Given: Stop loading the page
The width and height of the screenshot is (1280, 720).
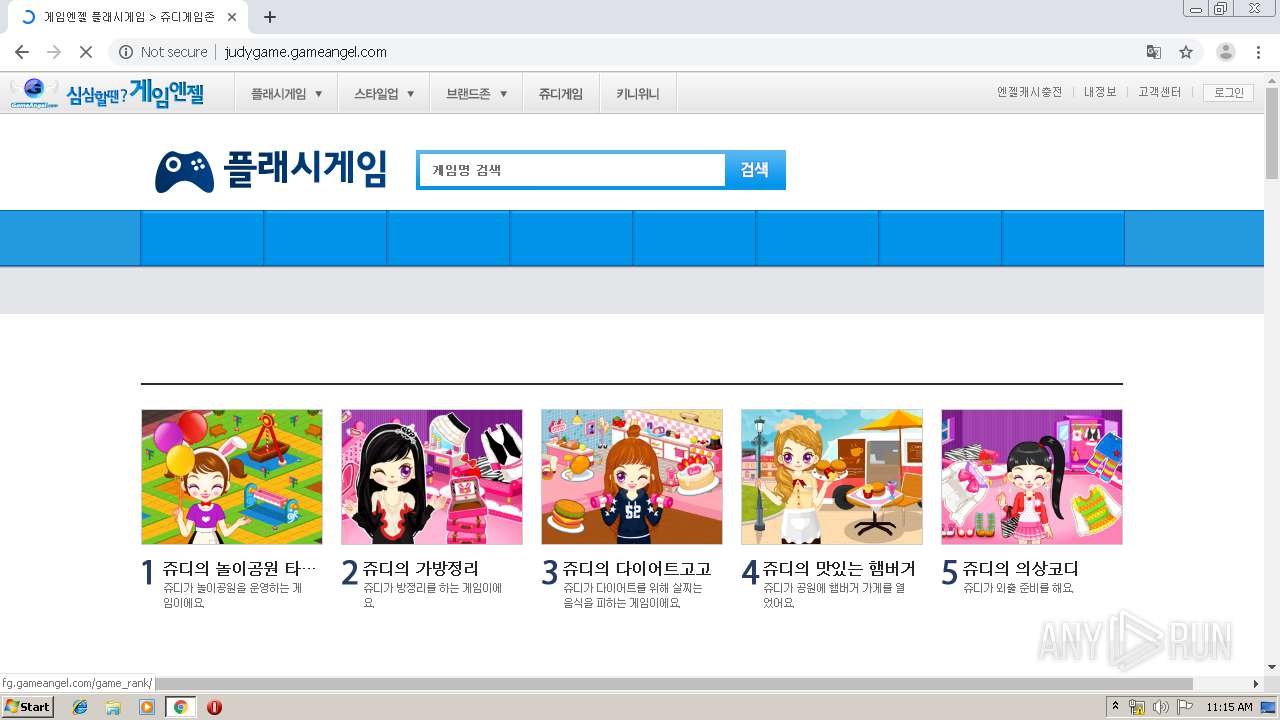Looking at the screenshot, I should tap(86, 52).
